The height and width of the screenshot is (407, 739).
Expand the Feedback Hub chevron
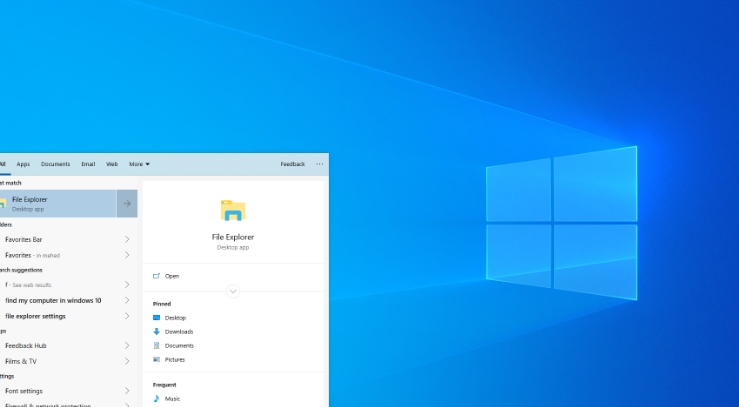(x=127, y=345)
